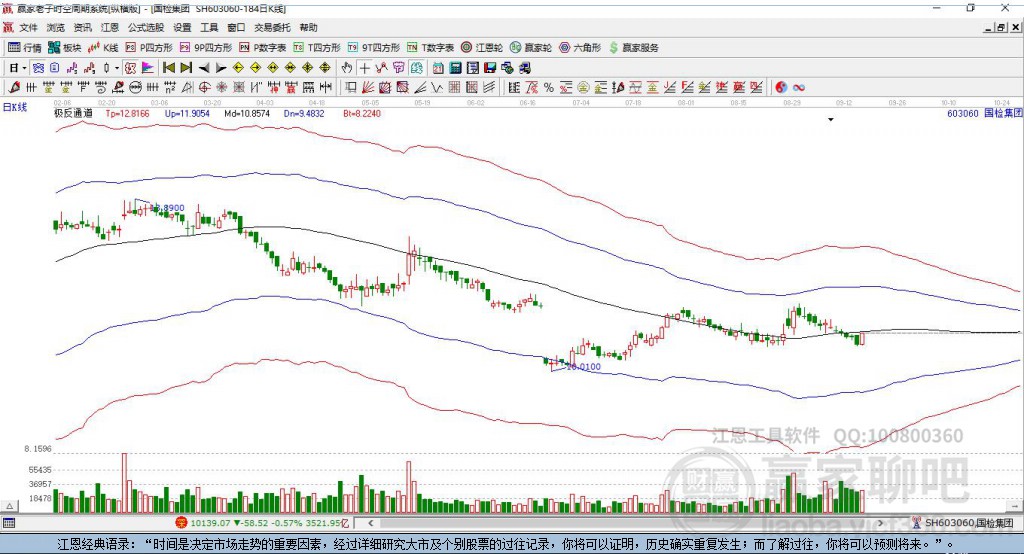
Task: Click the grid table icon at bottom left
Action: point(8,523)
